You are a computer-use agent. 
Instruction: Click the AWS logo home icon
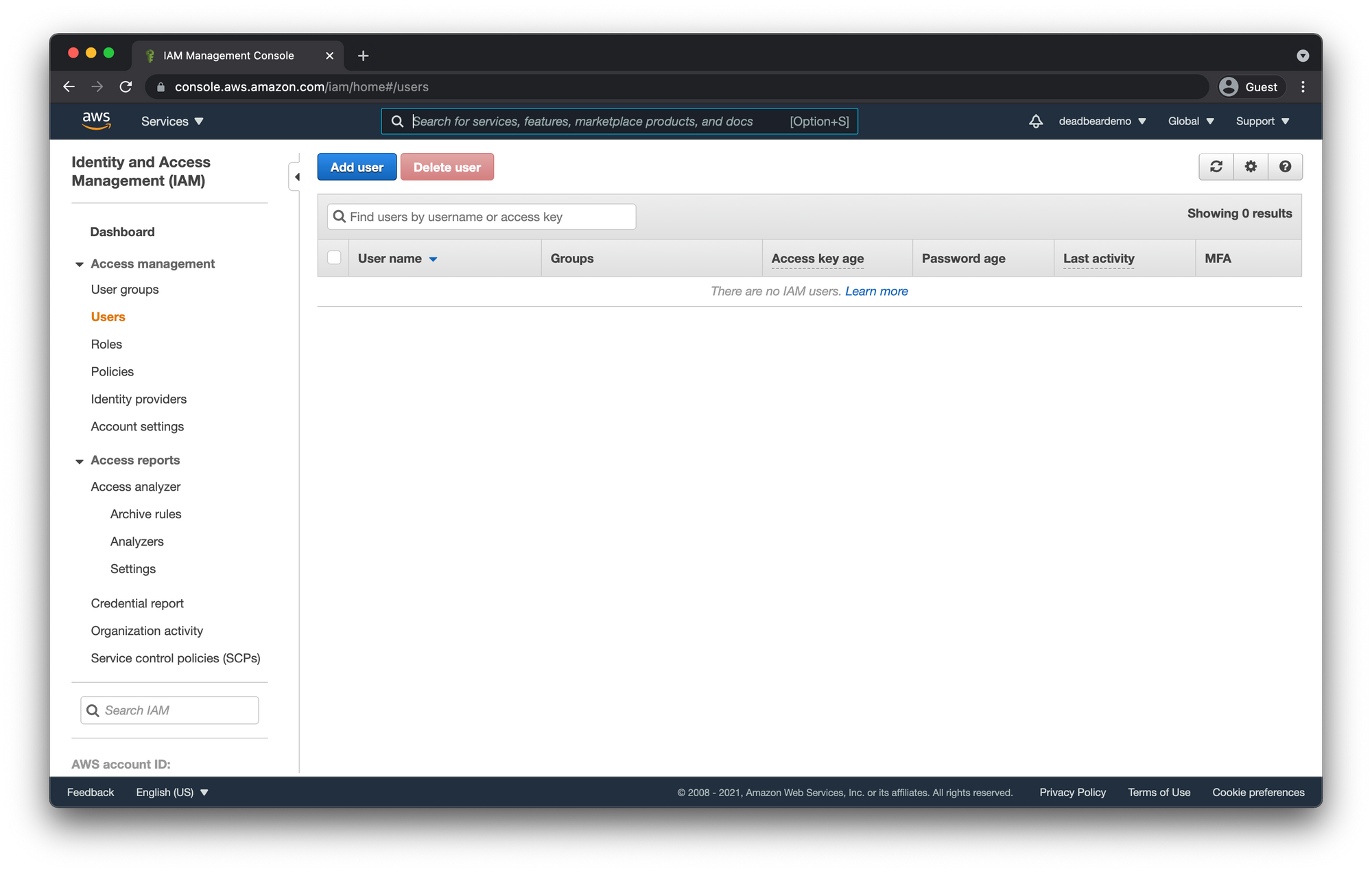(96, 121)
